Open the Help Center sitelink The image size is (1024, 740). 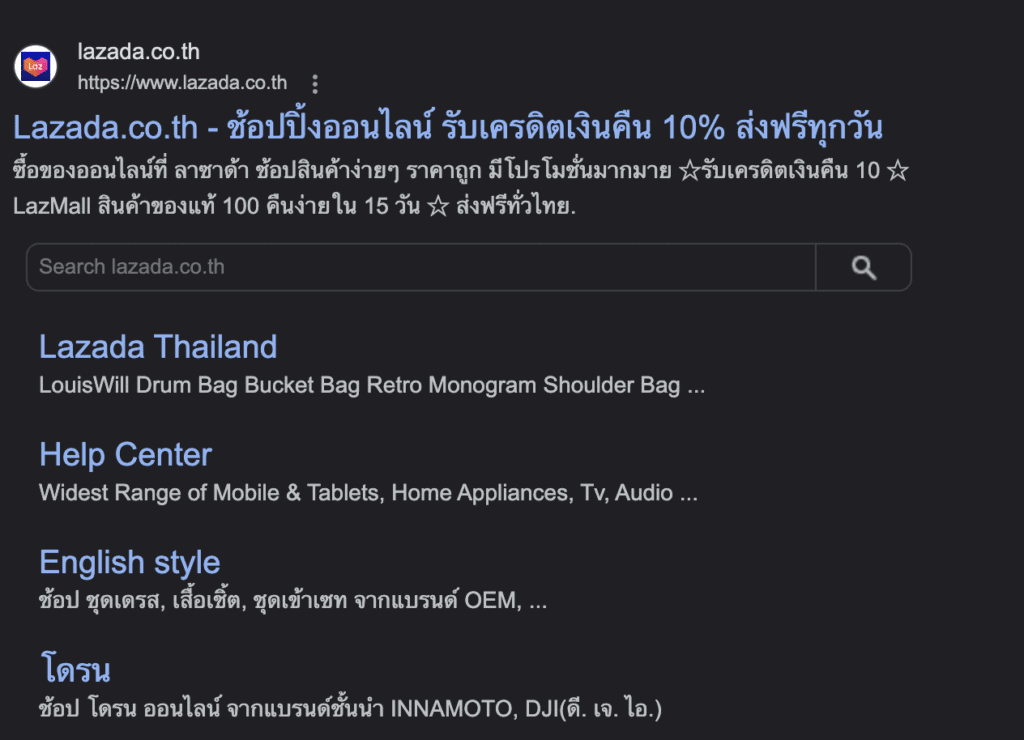tap(125, 455)
